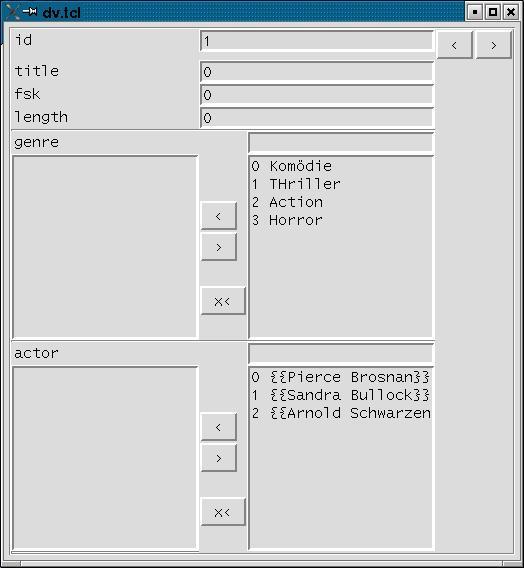Add selected genre using genre '<' button

(x=218, y=216)
